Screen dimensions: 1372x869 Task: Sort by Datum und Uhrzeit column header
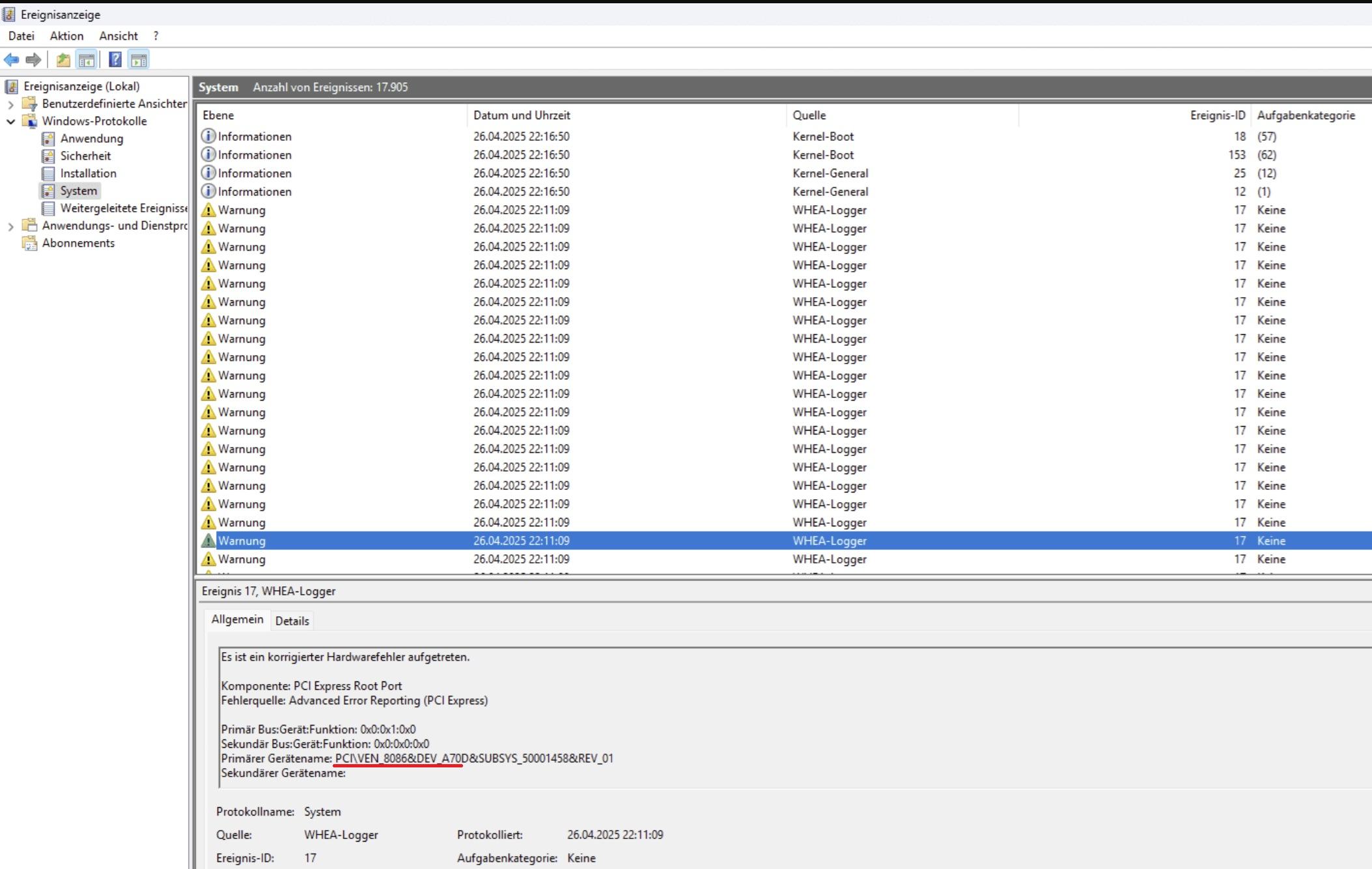tap(522, 115)
